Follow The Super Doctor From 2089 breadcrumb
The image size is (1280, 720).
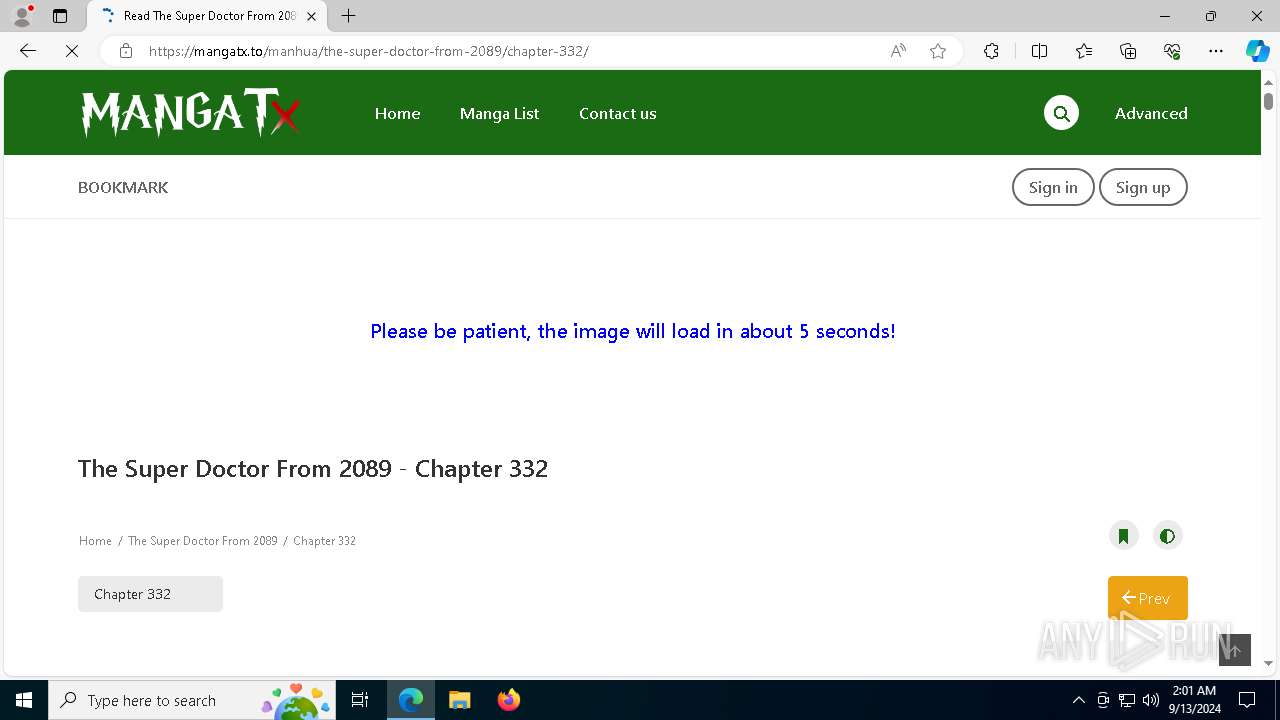pos(202,541)
